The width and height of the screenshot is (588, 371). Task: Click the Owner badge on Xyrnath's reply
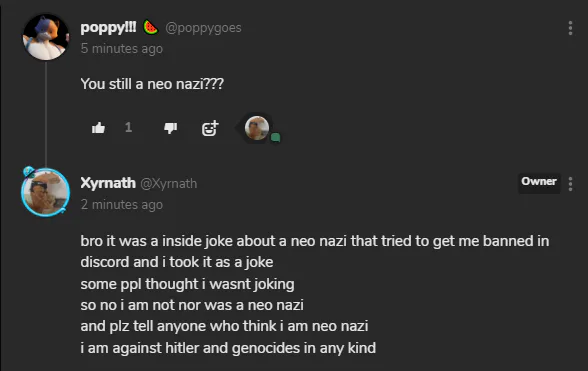click(x=539, y=182)
